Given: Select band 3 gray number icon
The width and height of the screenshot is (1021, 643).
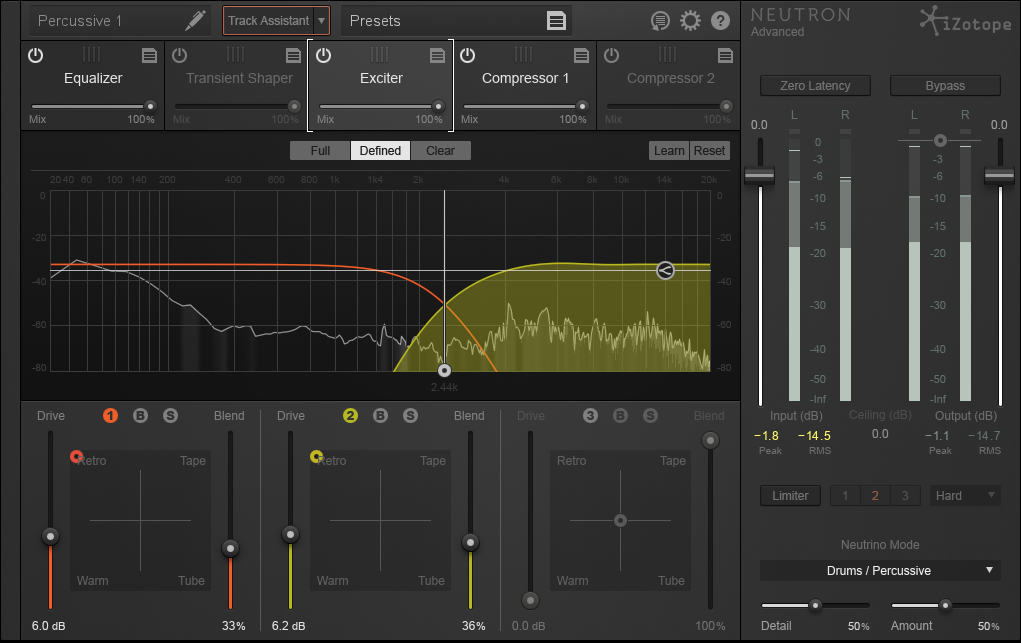Looking at the screenshot, I should [x=590, y=416].
